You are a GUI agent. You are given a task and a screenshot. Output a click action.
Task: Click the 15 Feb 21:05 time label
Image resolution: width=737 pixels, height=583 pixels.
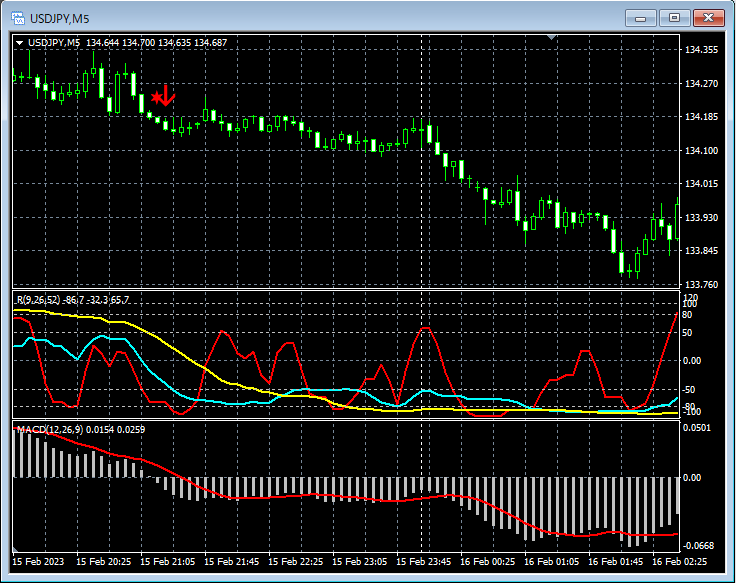point(170,562)
